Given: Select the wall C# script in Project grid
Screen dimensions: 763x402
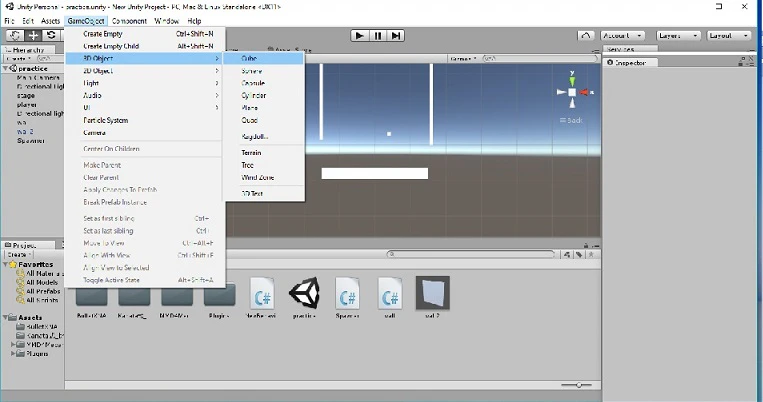Looking at the screenshot, I should tap(390, 293).
